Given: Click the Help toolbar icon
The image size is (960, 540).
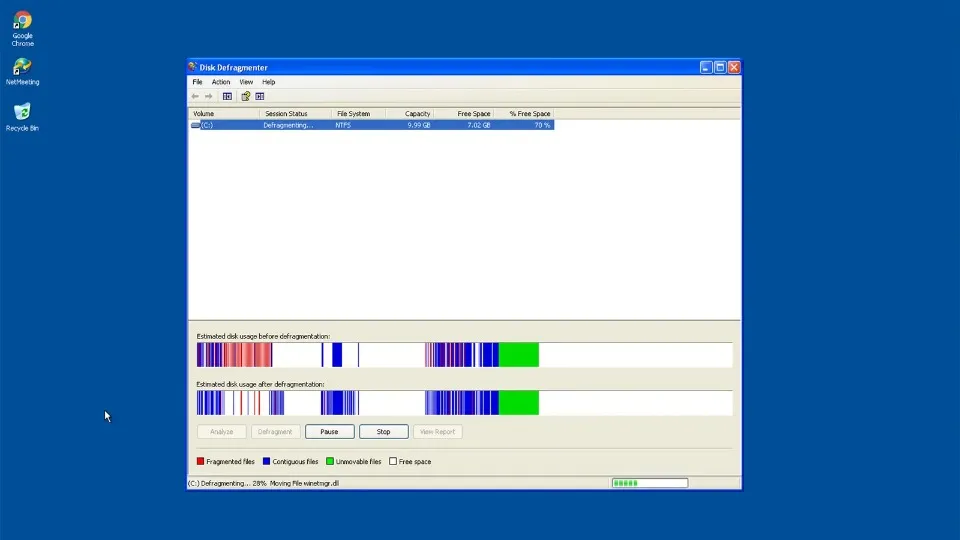Looking at the screenshot, I should point(246,96).
